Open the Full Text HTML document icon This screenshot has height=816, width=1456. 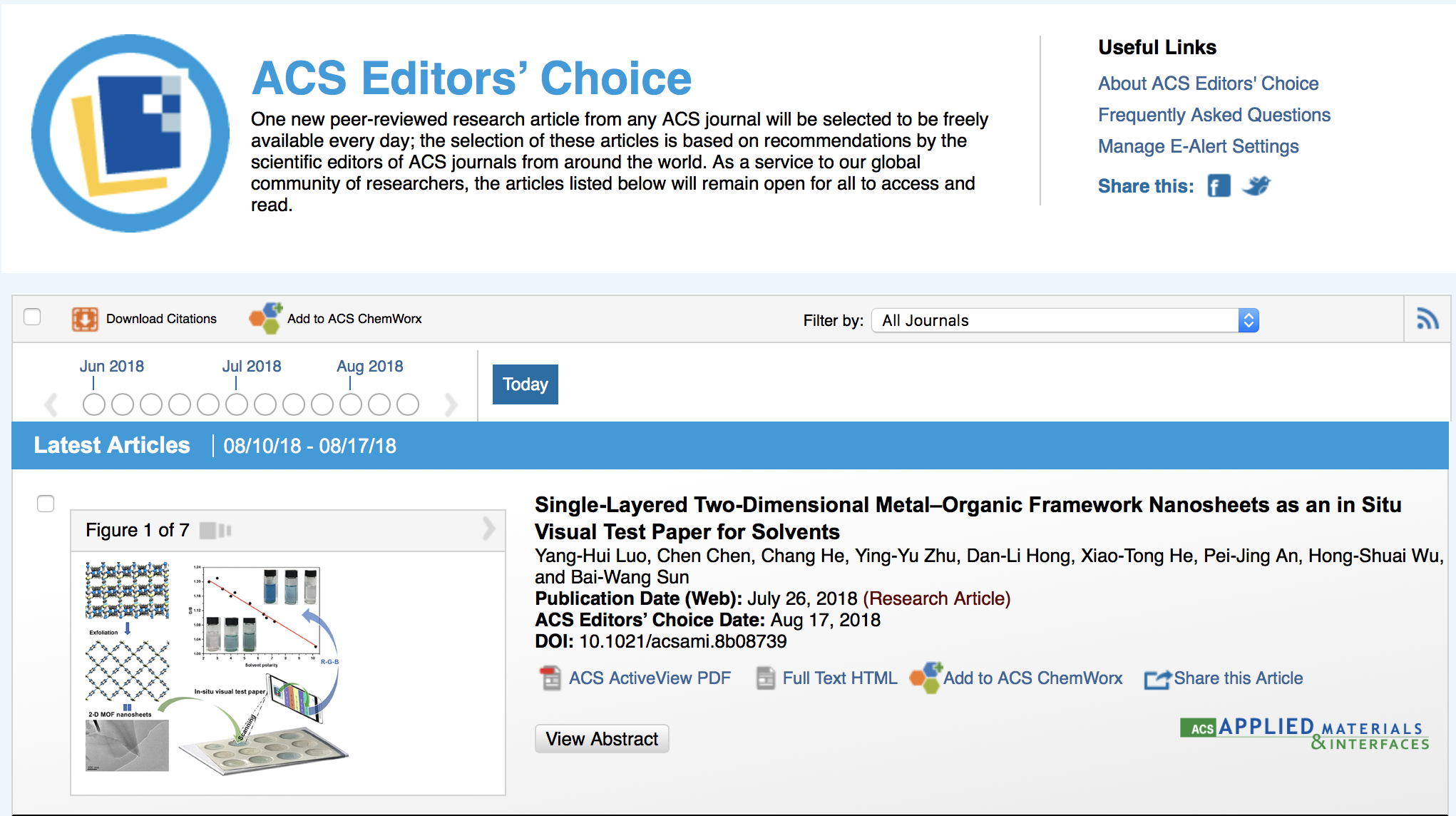click(765, 678)
